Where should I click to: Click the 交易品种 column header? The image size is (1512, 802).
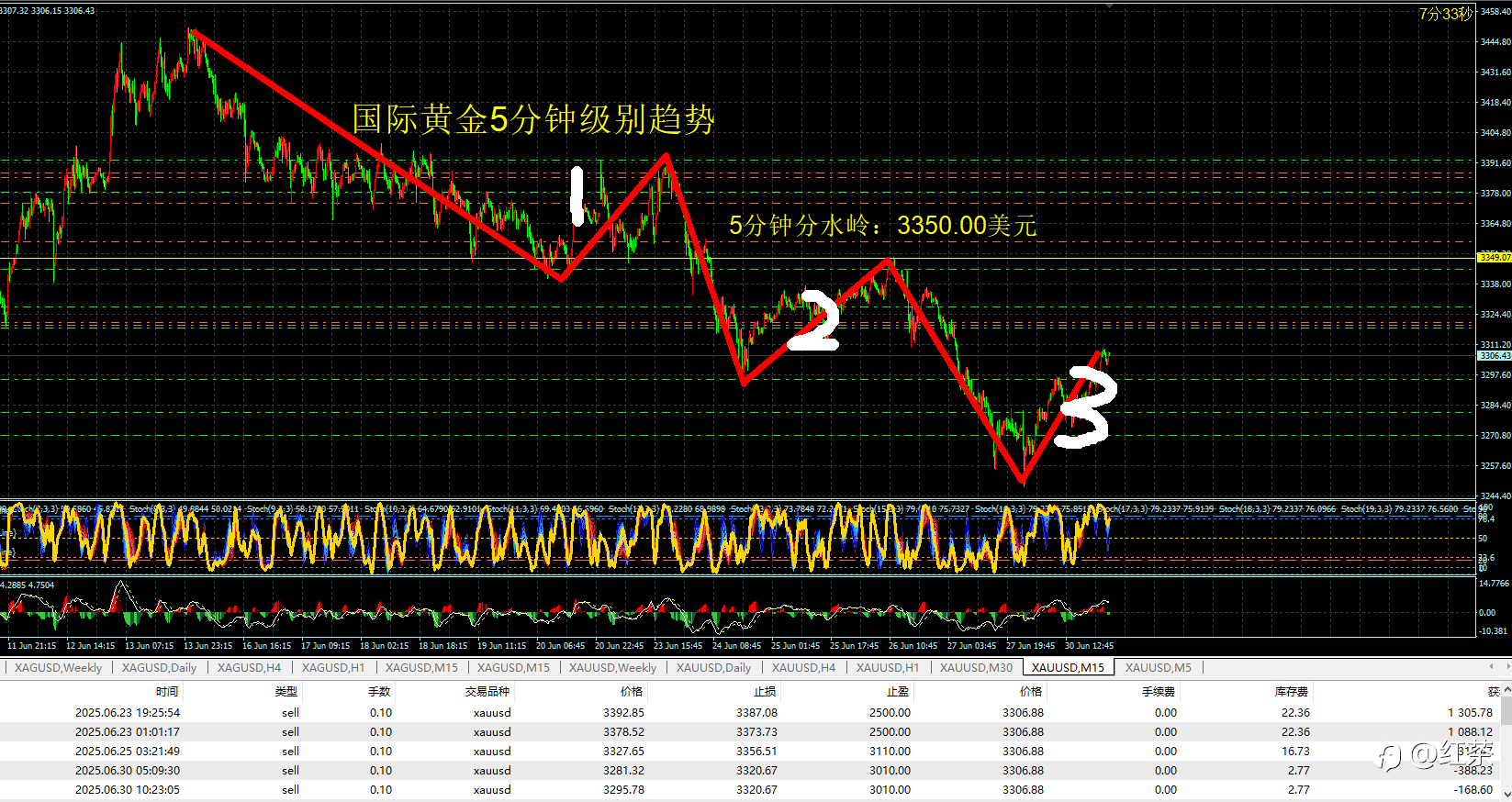pyautogui.click(x=487, y=691)
